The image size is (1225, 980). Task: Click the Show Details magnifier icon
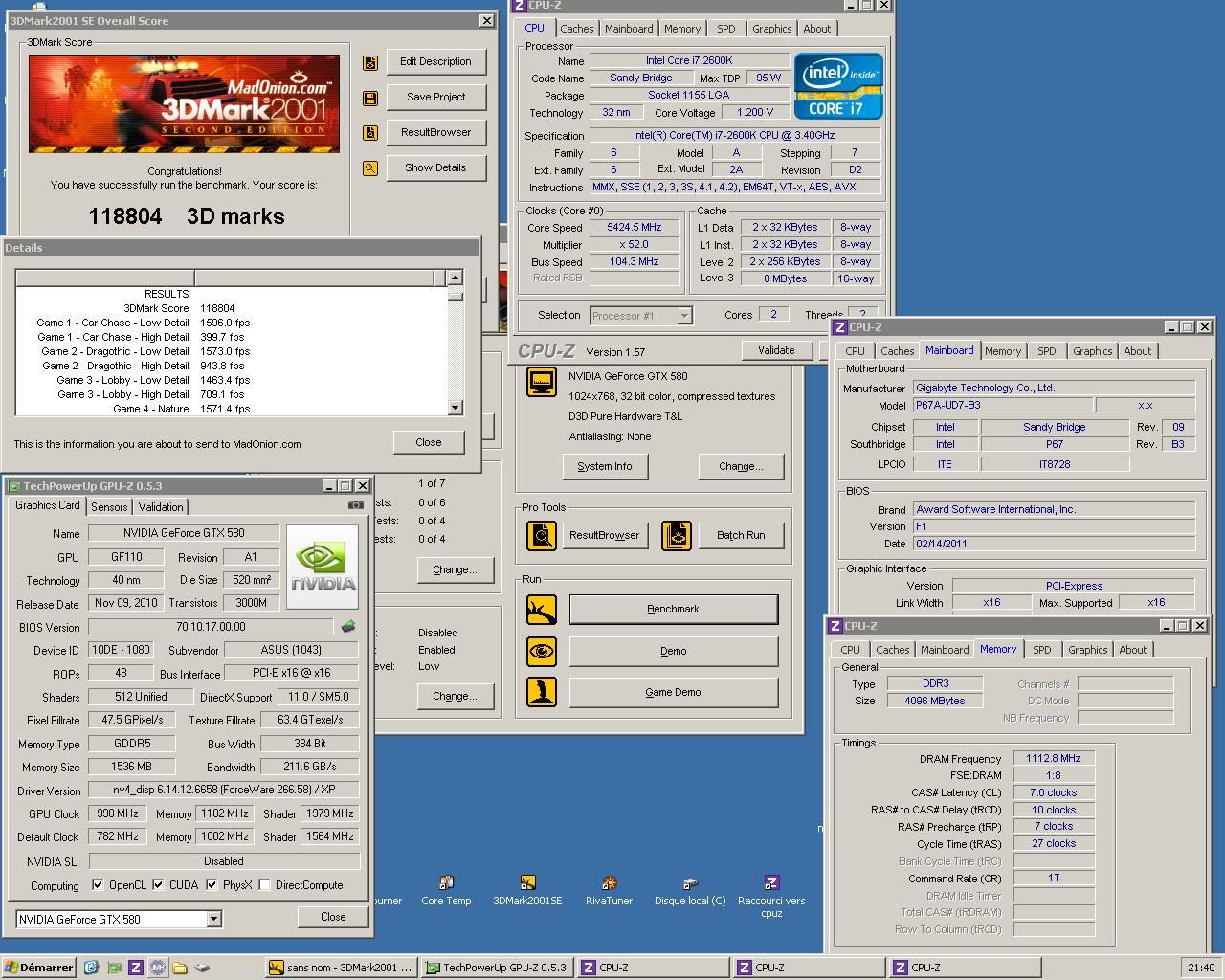click(370, 168)
